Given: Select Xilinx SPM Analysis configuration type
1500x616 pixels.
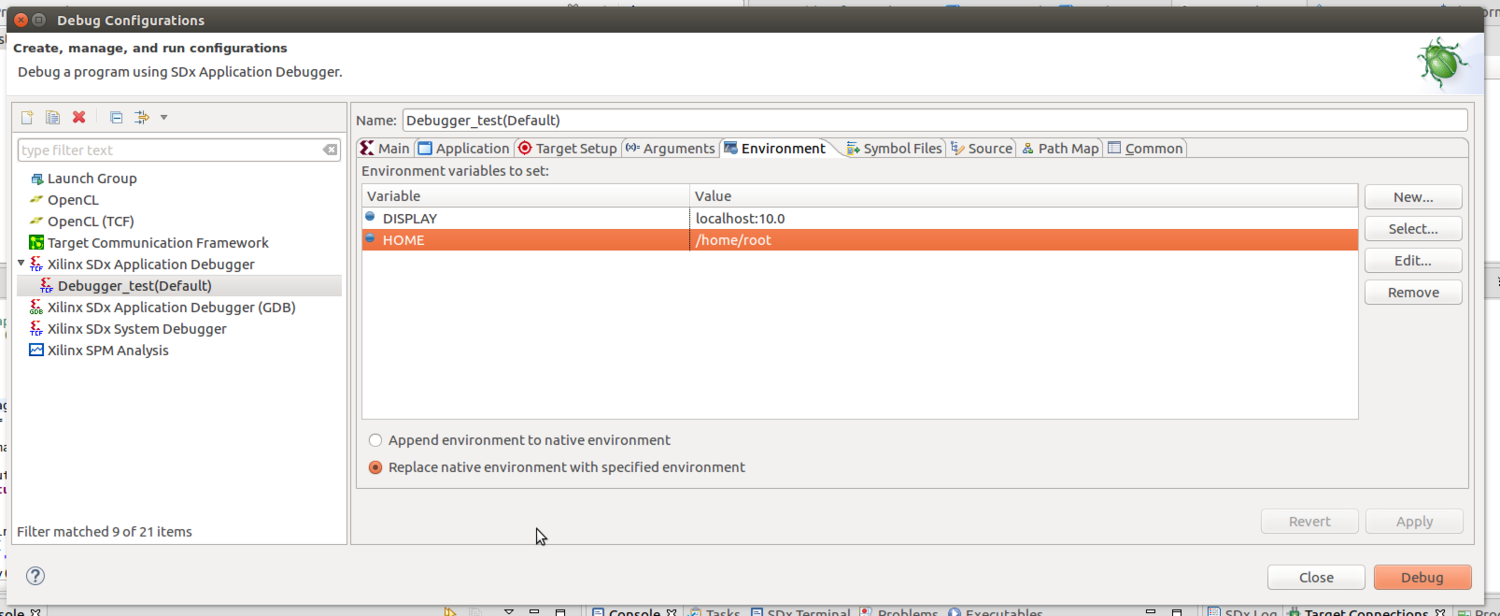Looking at the screenshot, I should [108, 351].
